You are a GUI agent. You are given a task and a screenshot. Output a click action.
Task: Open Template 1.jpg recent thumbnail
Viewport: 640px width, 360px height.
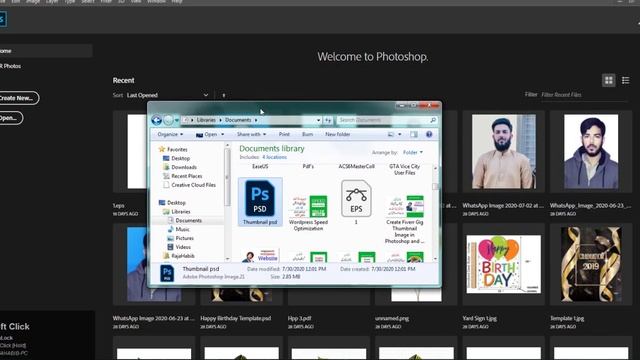click(x=591, y=264)
